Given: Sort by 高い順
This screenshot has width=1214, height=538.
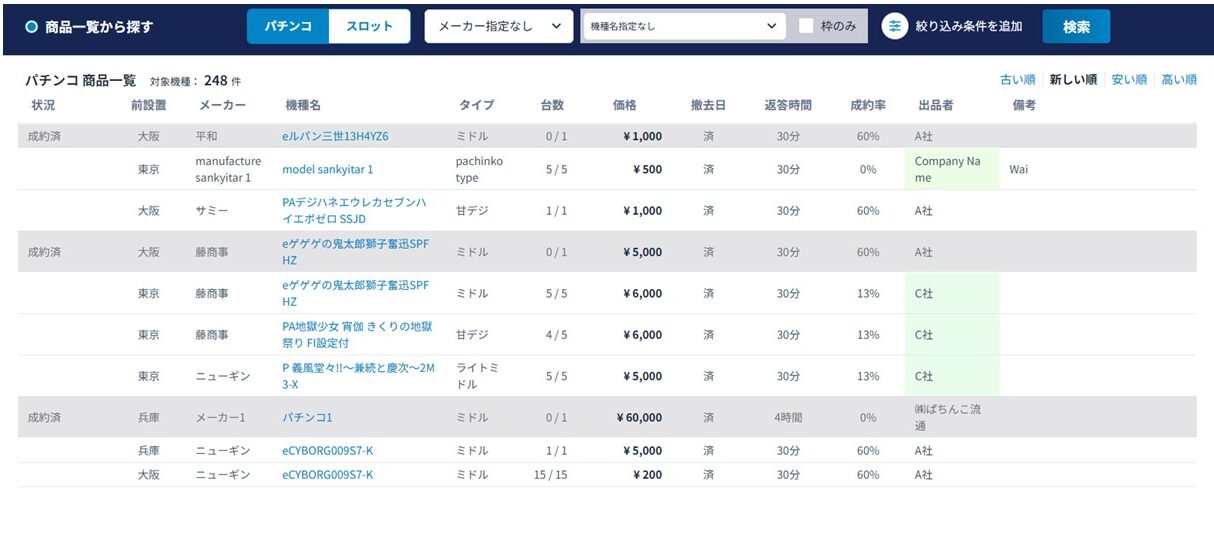Looking at the screenshot, I should point(1178,80).
